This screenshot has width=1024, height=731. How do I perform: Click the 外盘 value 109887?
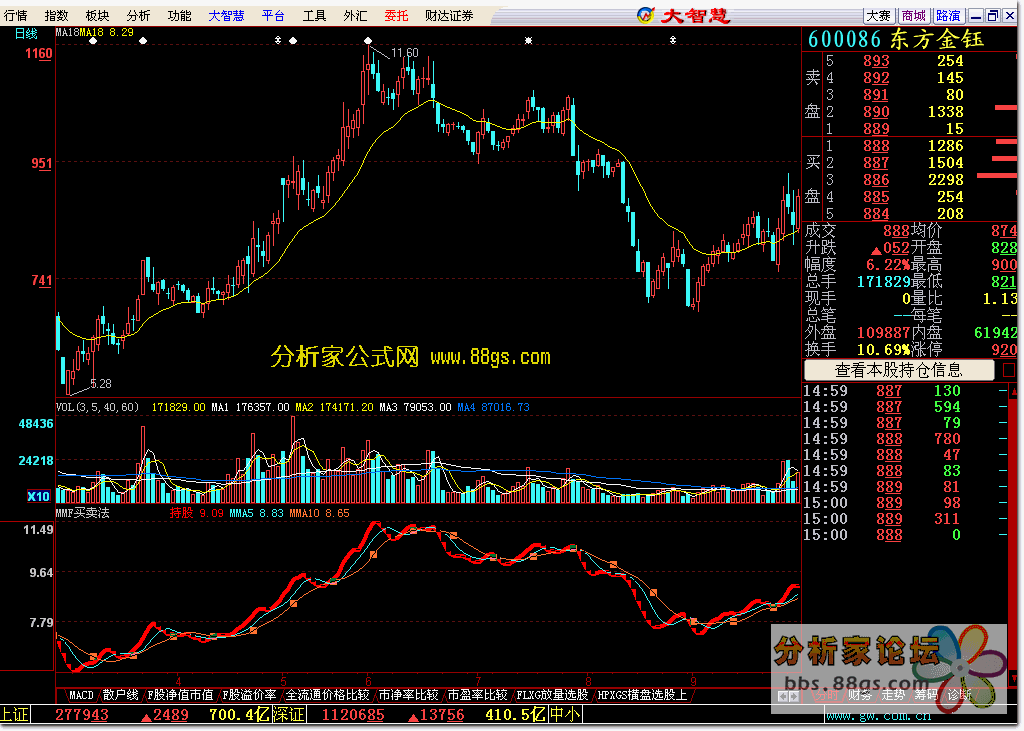pos(884,333)
